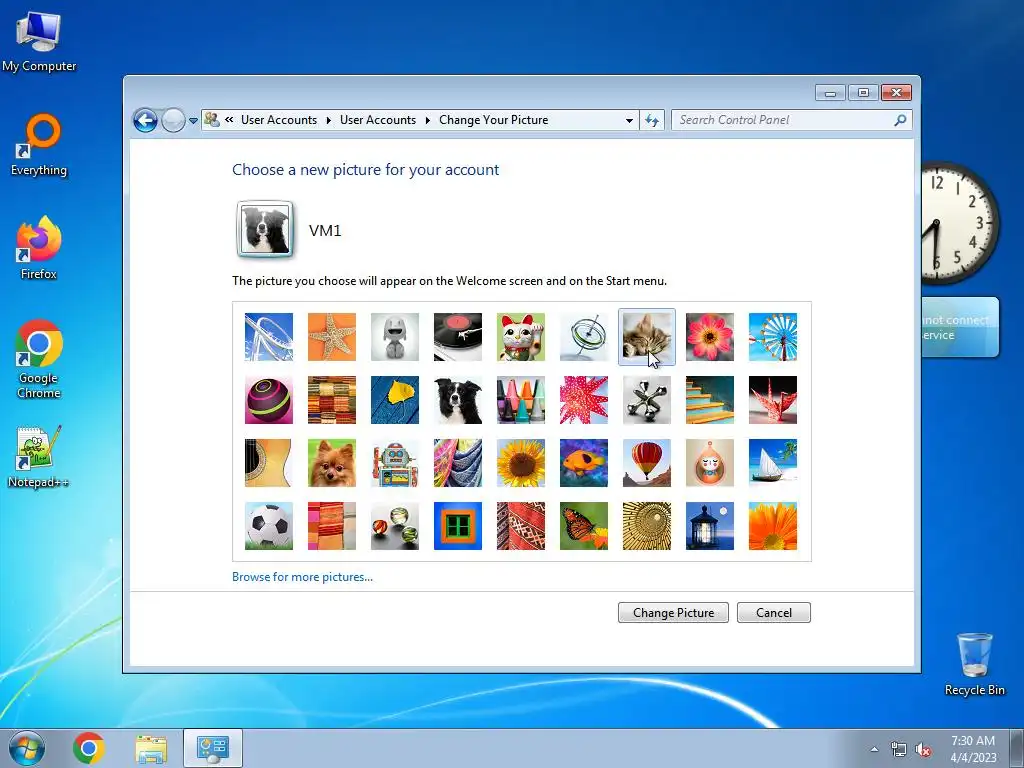Click the desktop clock gadget
Screen dimensions: 1024x768
(959, 223)
